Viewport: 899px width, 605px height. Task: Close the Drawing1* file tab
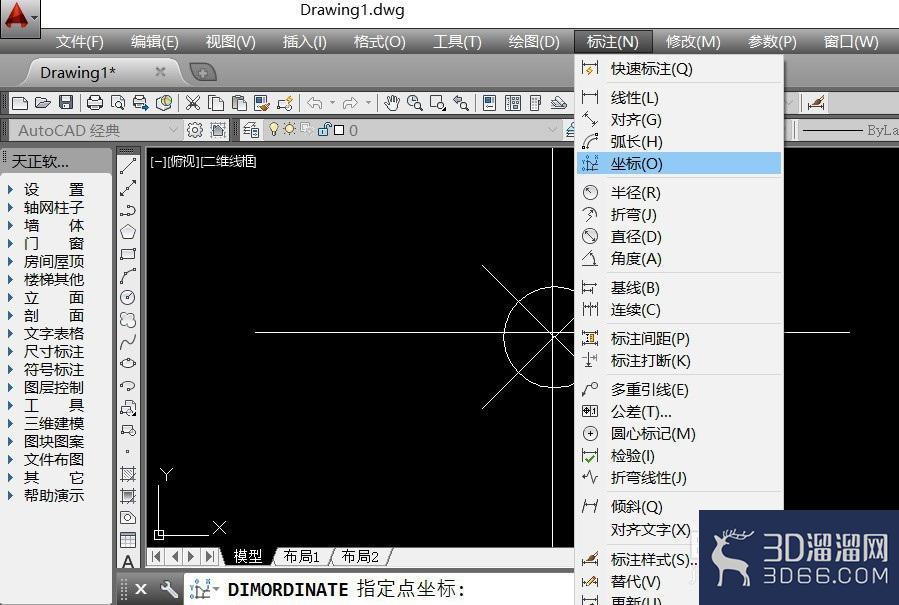click(x=161, y=72)
